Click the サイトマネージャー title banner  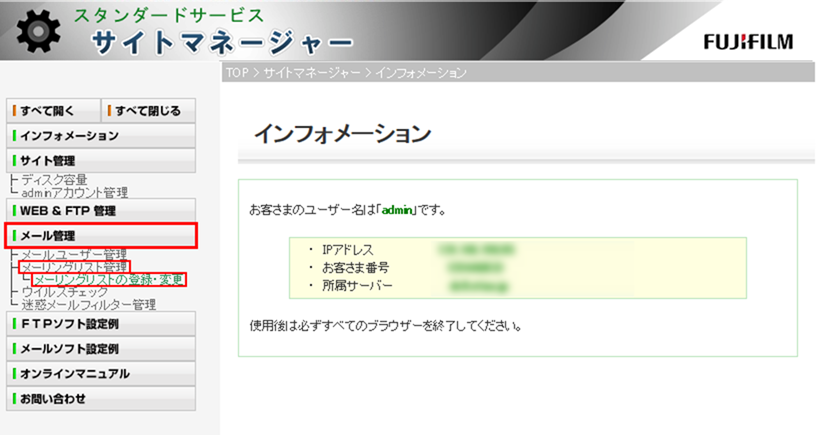click(x=220, y=43)
